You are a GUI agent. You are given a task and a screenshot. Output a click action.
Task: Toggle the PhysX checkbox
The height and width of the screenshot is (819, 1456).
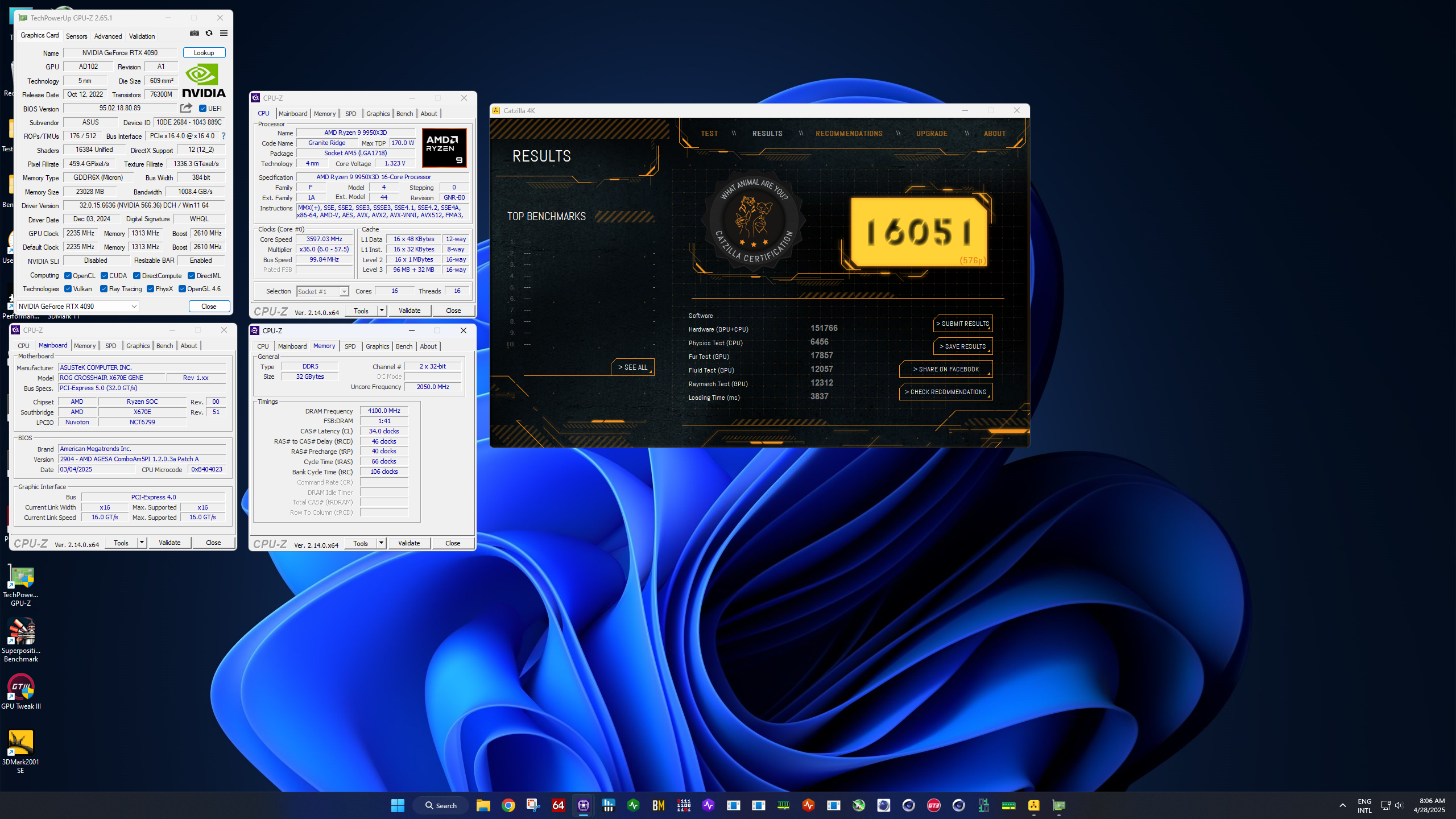point(151,289)
